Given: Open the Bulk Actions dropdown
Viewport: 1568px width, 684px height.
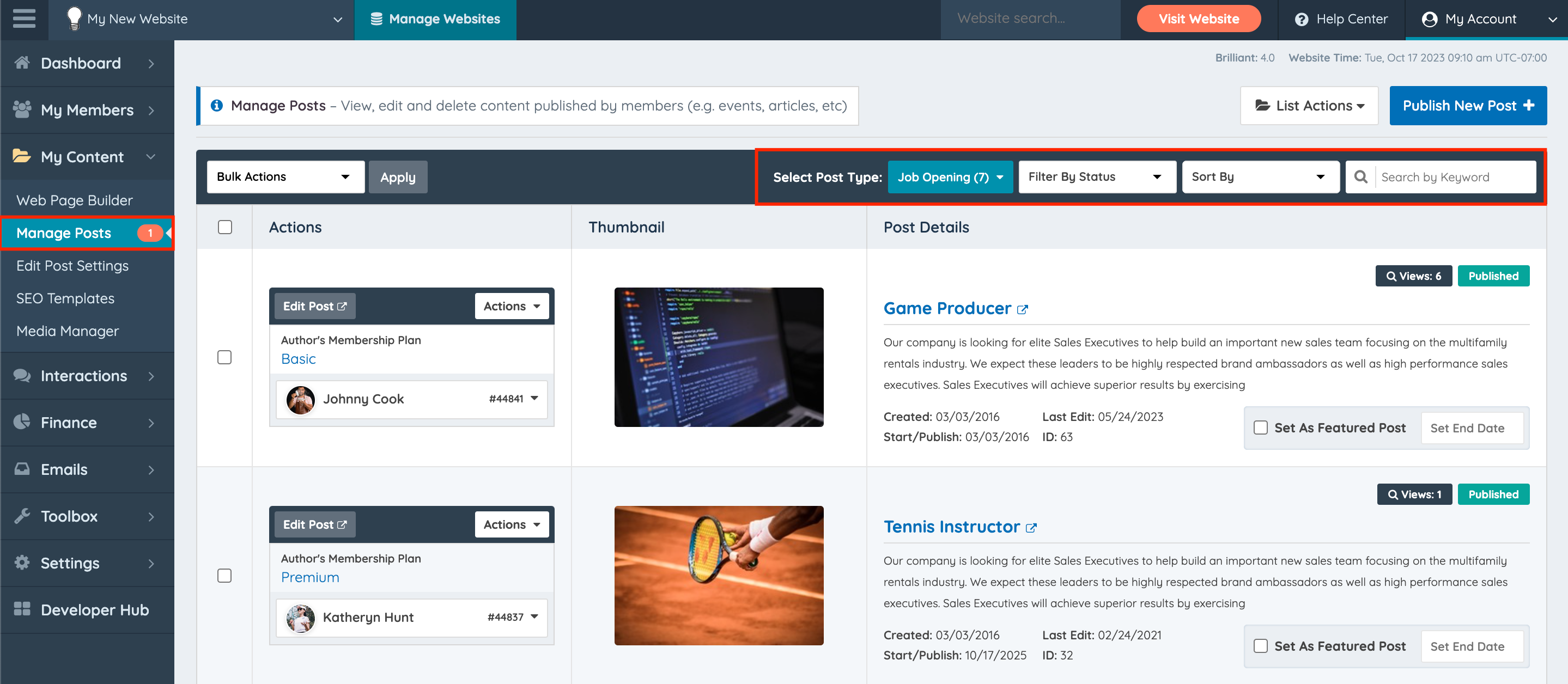Looking at the screenshot, I should 285,176.
